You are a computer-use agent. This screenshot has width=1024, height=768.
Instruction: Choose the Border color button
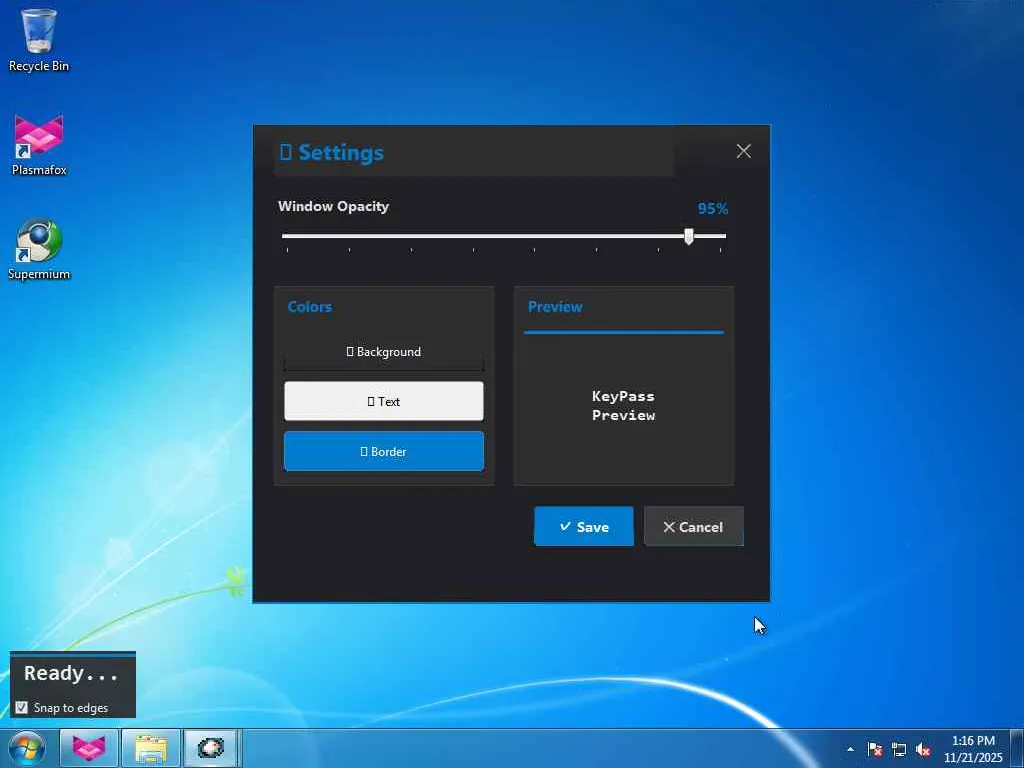(384, 451)
